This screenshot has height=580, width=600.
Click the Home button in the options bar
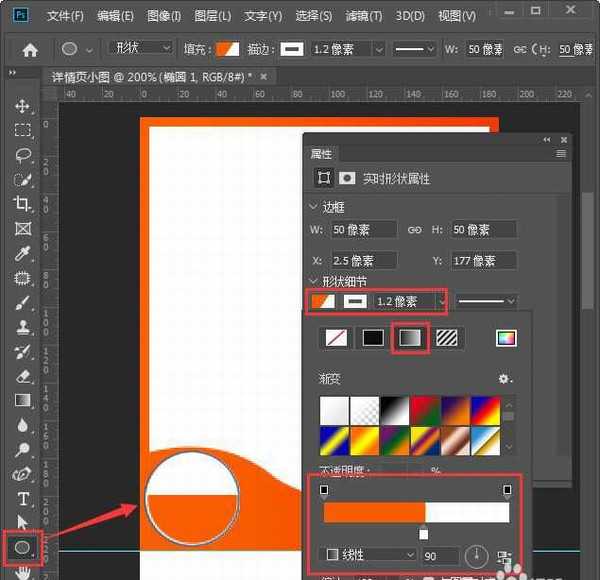tap(30, 49)
